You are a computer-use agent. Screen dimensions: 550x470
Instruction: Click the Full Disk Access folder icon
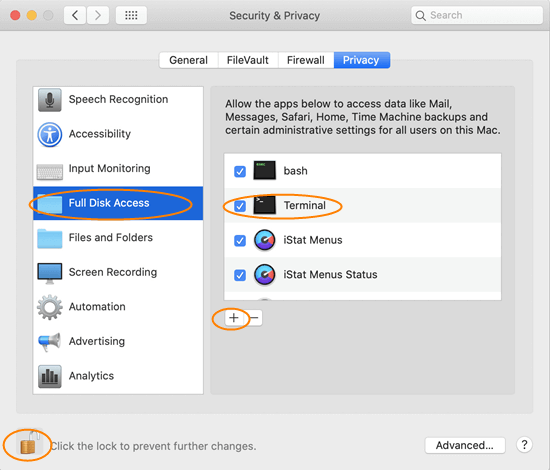pyautogui.click(x=49, y=204)
